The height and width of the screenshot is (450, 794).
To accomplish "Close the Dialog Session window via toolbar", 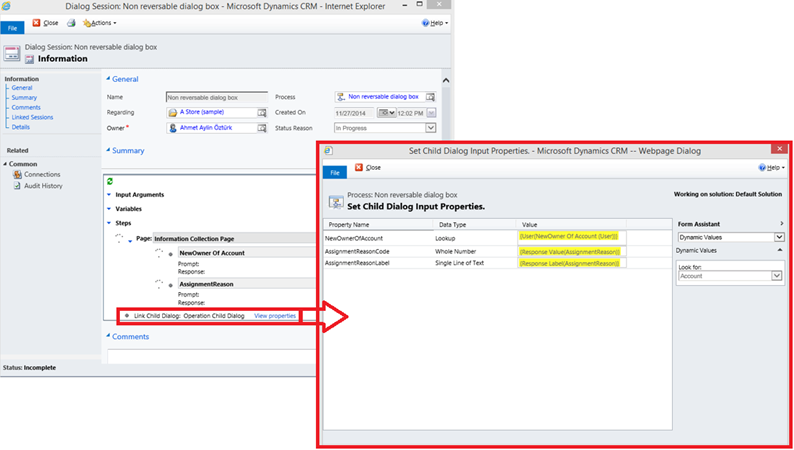I will pos(46,23).
